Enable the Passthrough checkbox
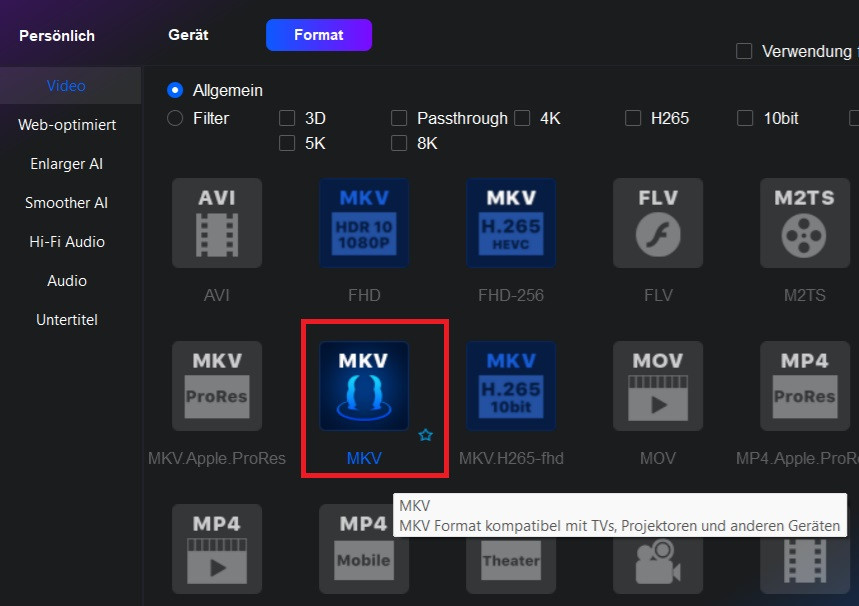 [399, 118]
